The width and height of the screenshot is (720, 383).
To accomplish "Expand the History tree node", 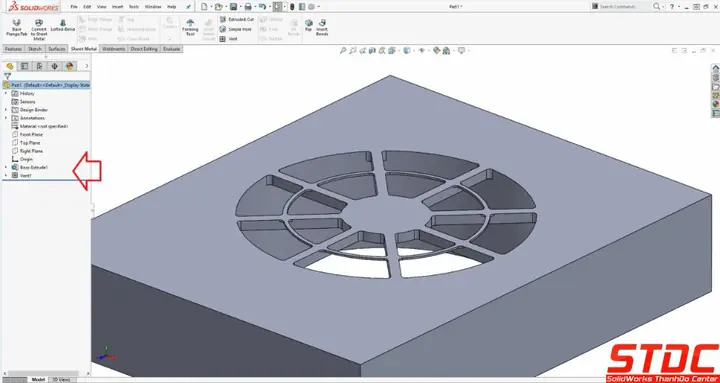I will pos(6,93).
